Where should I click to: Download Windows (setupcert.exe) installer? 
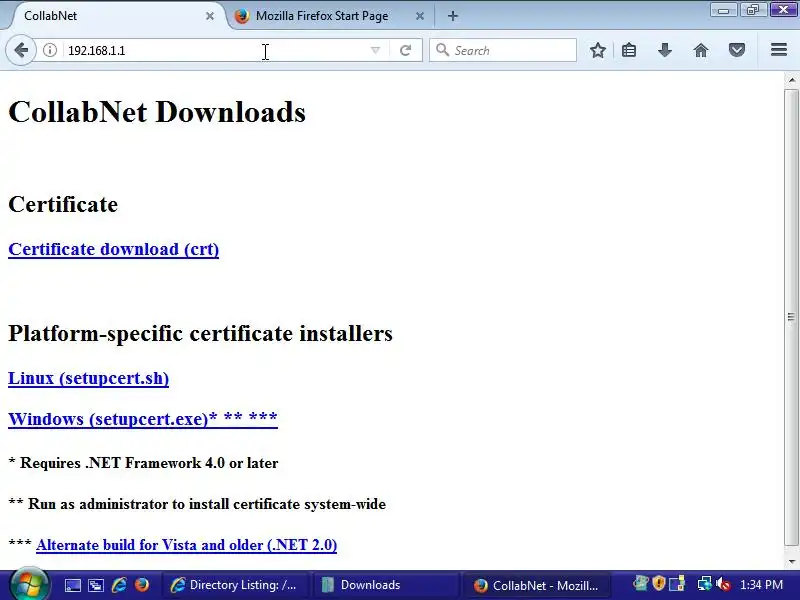(x=143, y=419)
